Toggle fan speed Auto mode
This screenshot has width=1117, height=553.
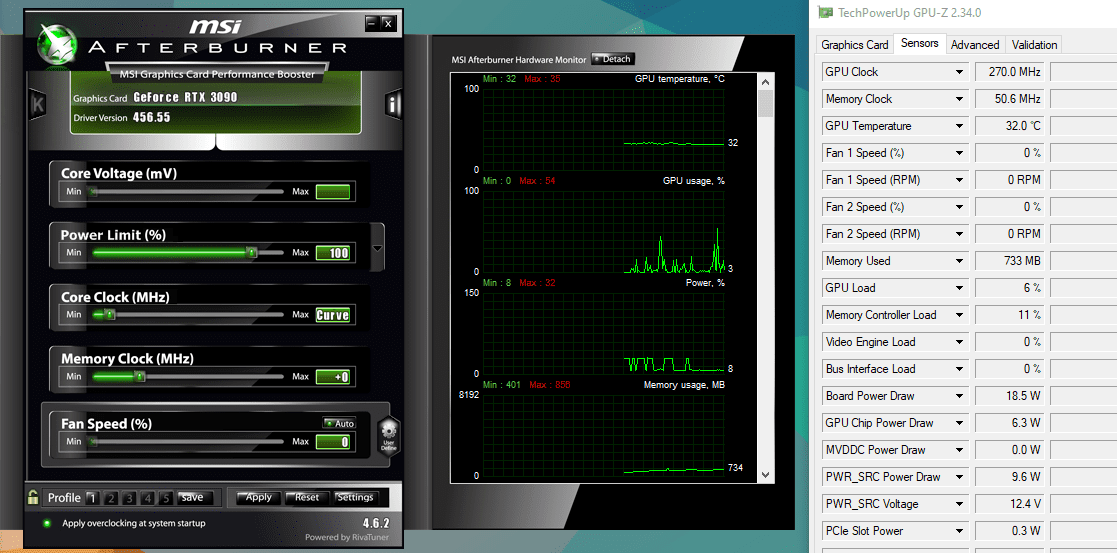click(339, 423)
